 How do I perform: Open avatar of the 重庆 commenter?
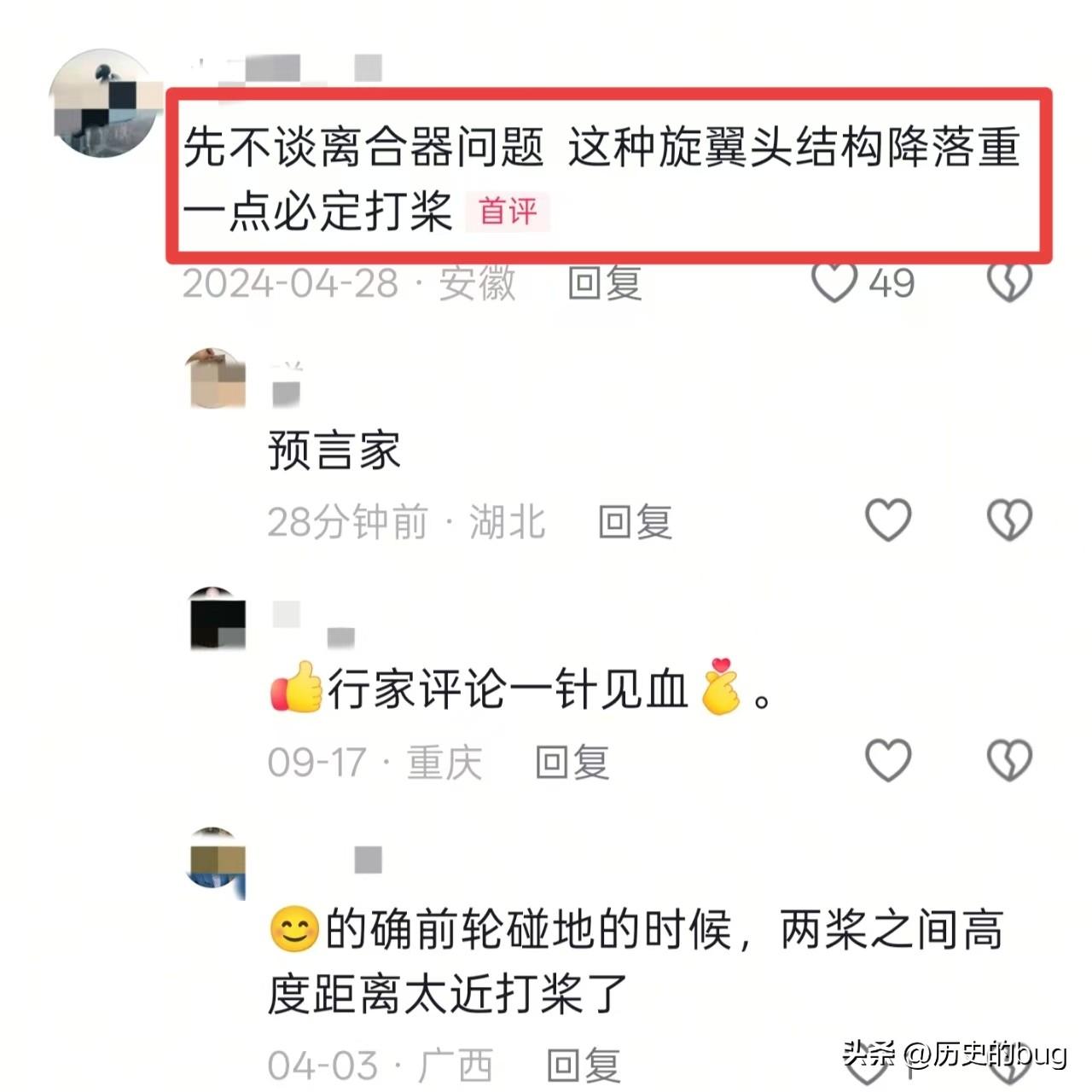click(217, 618)
